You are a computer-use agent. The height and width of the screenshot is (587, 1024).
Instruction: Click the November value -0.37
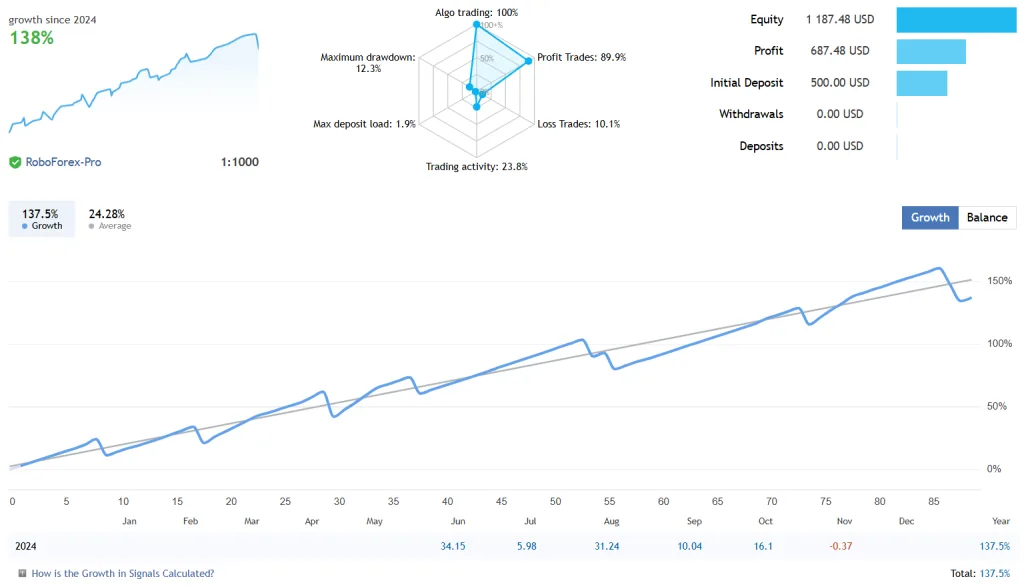(841, 546)
